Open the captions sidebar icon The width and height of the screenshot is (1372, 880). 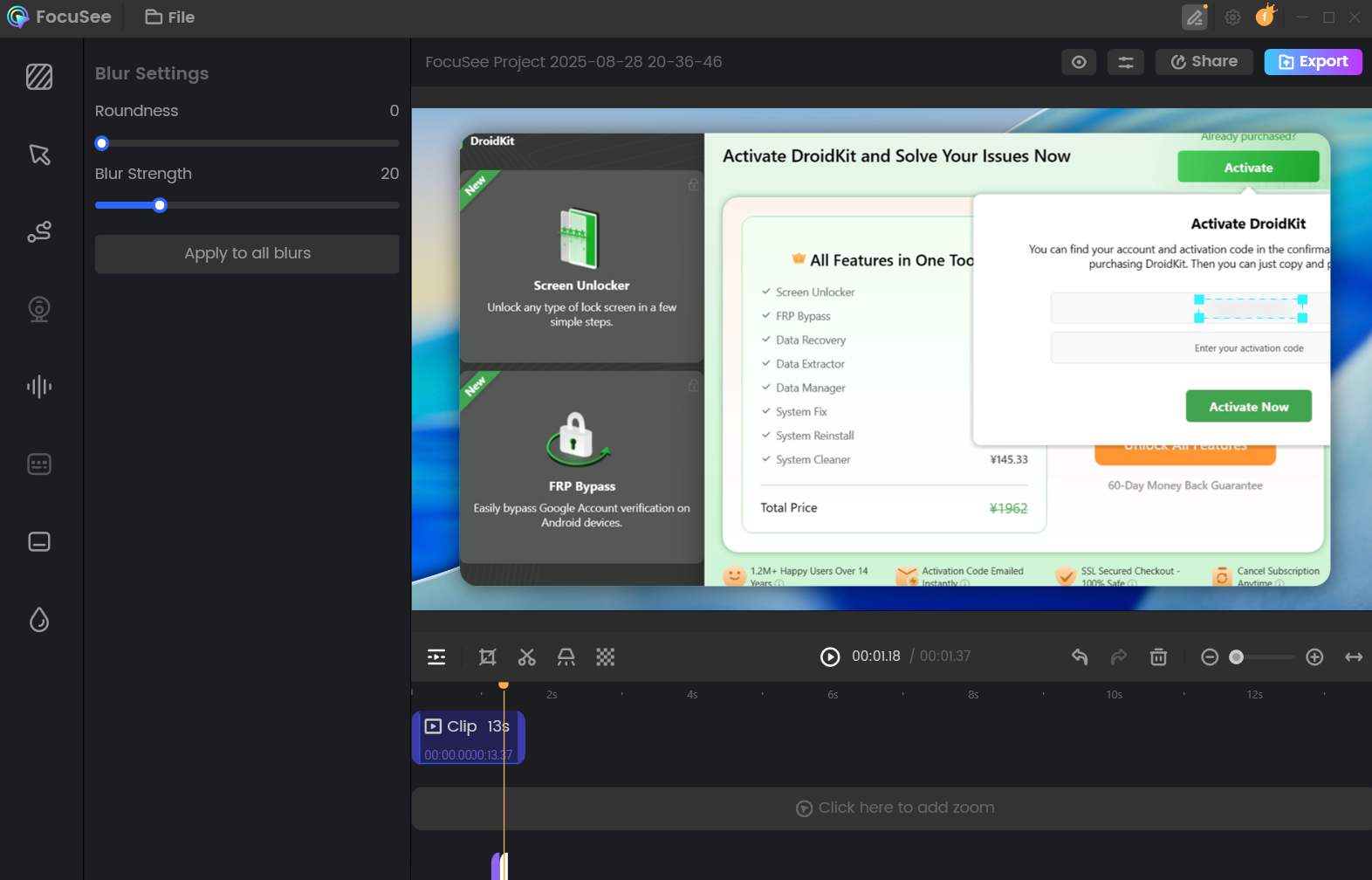tap(39, 464)
